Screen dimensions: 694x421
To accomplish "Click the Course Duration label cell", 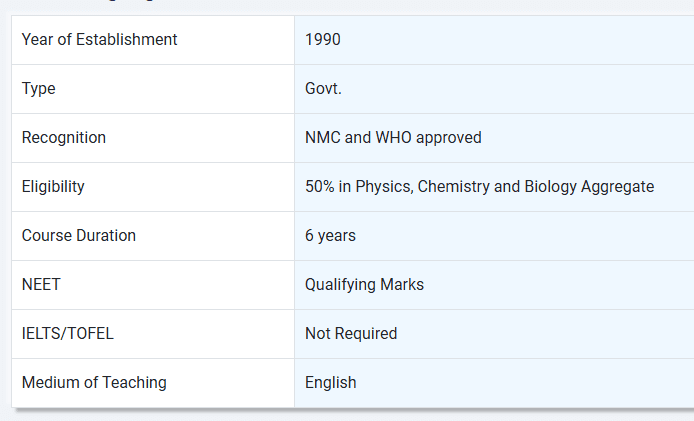I will (79, 236).
